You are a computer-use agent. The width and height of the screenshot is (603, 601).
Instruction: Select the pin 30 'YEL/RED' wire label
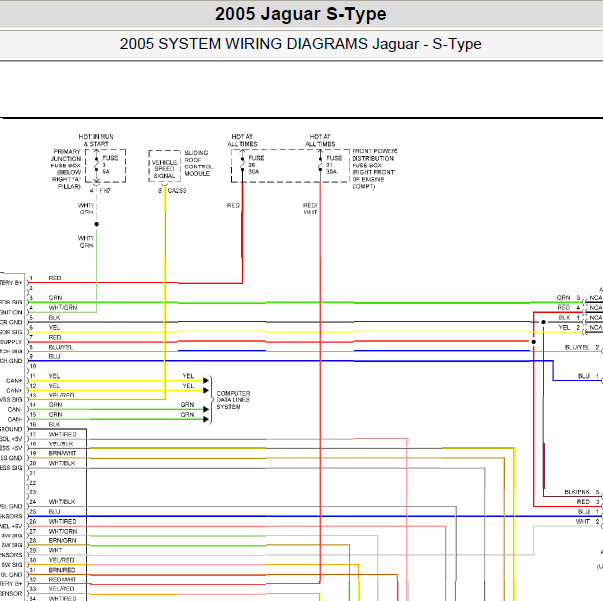pyautogui.click(x=61, y=560)
